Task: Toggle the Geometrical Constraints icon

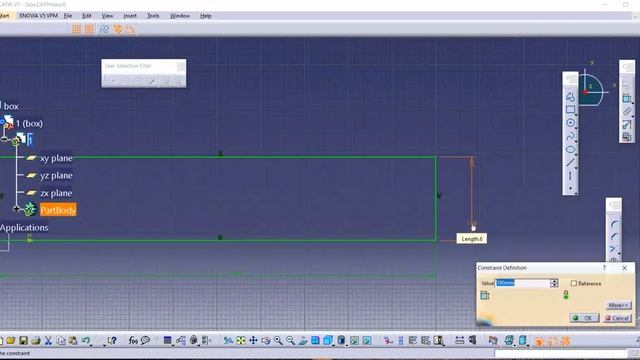Action: tap(118, 29)
